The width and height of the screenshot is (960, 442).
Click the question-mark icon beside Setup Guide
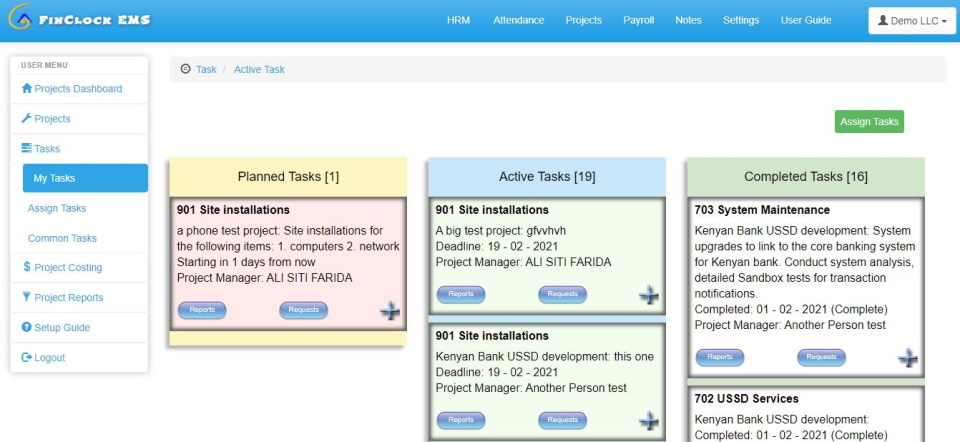pyautogui.click(x=26, y=327)
